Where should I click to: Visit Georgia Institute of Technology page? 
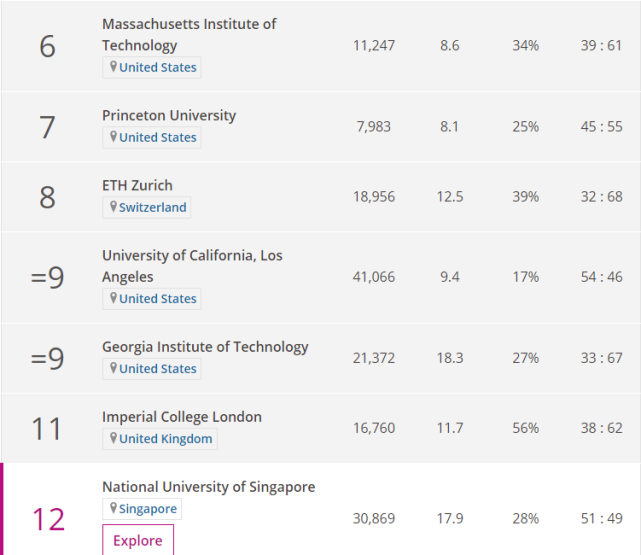tap(205, 346)
